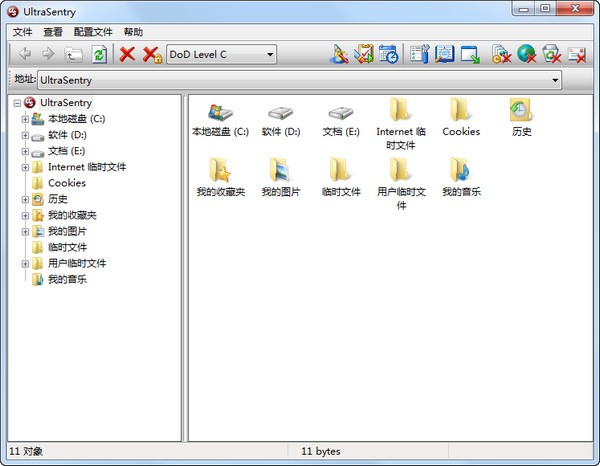Select 临时文件 in the folder tree
Screen dimensions: 600x466
[x=67, y=248]
